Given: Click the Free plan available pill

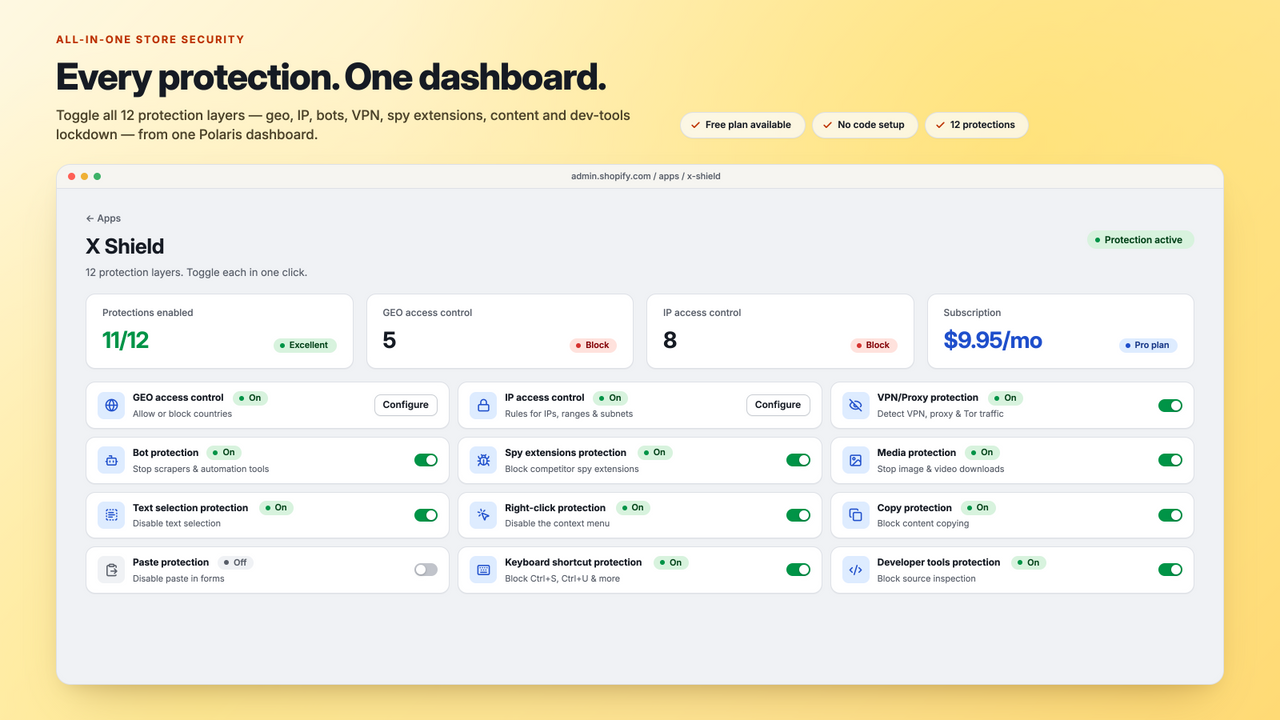Looking at the screenshot, I should coord(742,125).
